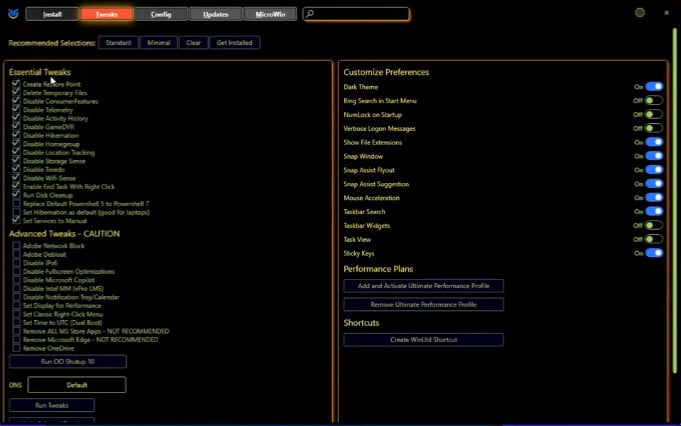Toggle Disable Homegroup checkbox
681x426 pixels.
tap(16, 144)
